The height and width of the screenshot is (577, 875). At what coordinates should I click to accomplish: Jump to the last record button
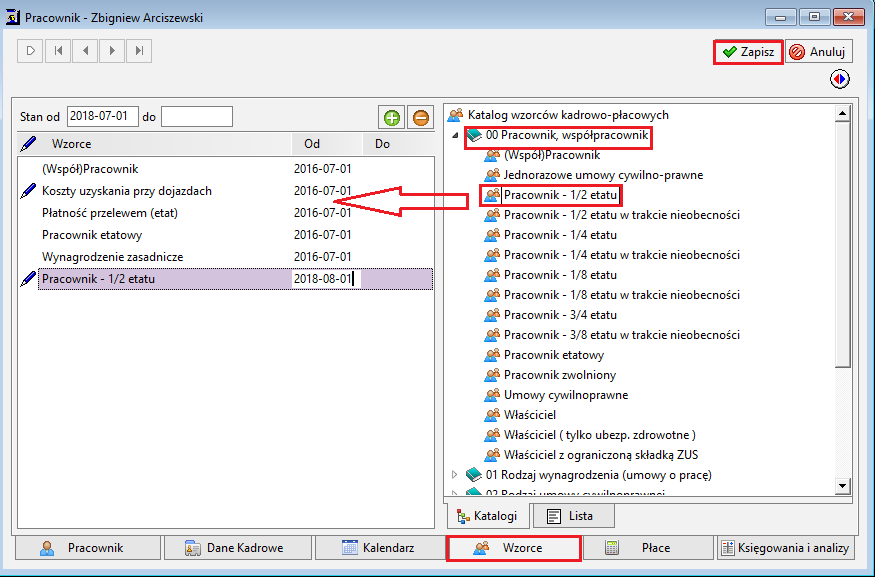139,51
